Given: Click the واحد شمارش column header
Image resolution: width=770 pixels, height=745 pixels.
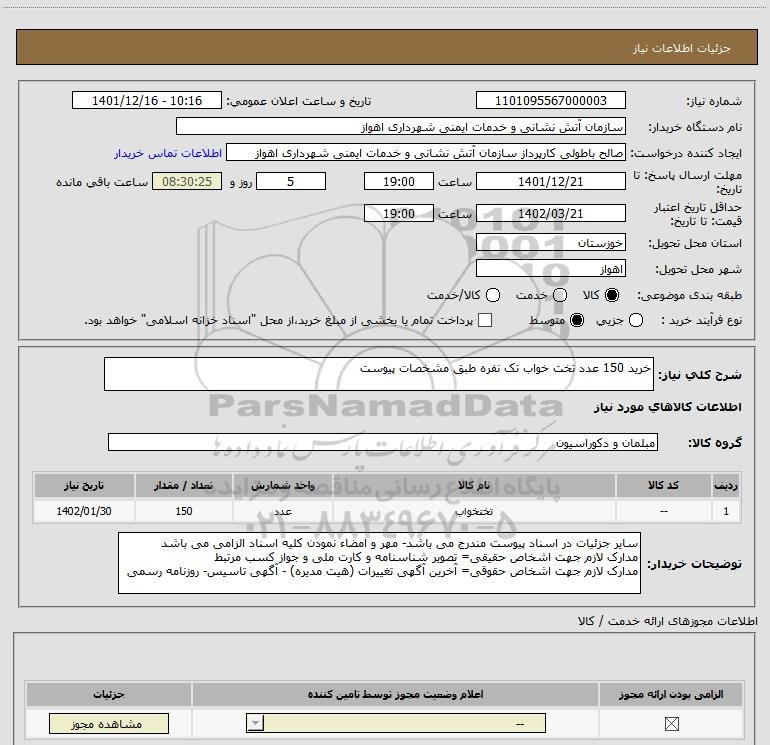Looking at the screenshot, I should 283,485.
